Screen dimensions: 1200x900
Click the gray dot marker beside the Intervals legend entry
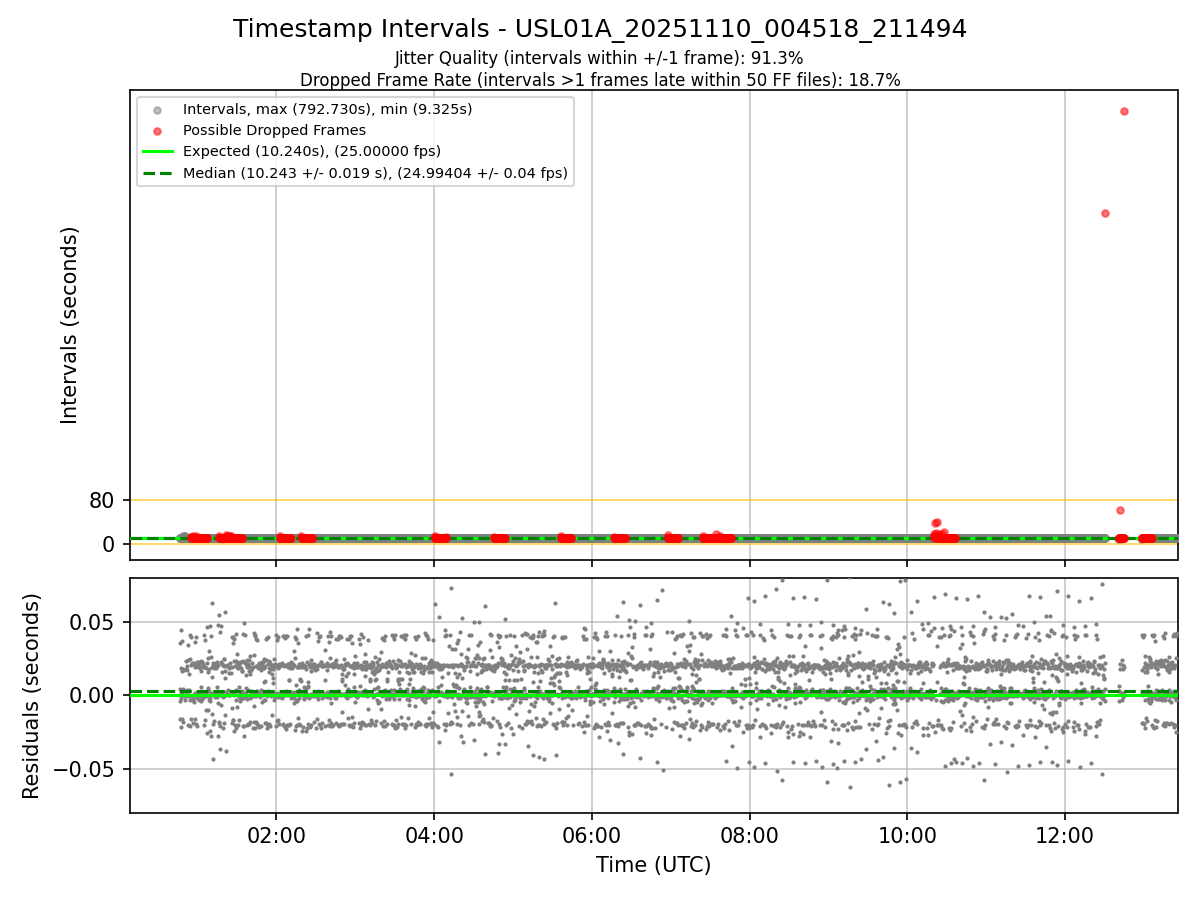click(157, 109)
